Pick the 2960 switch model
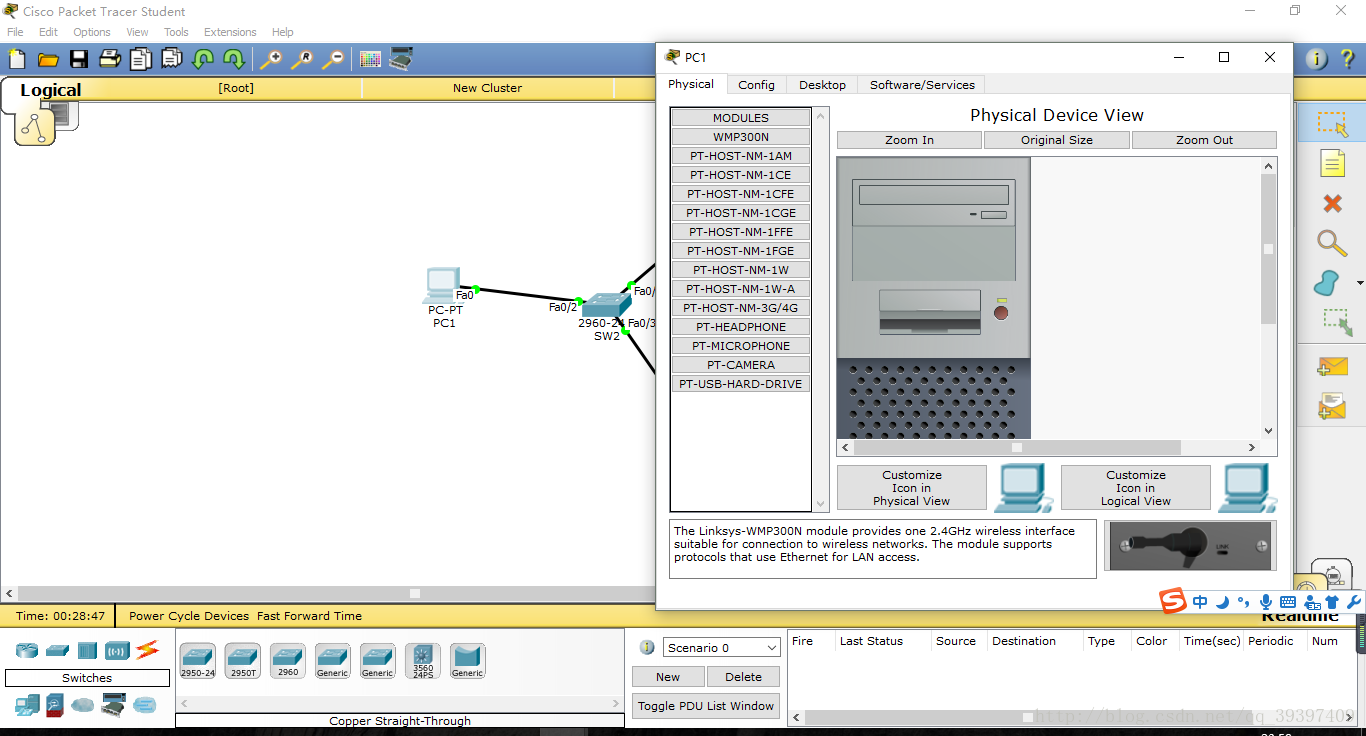 coord(288,661)
